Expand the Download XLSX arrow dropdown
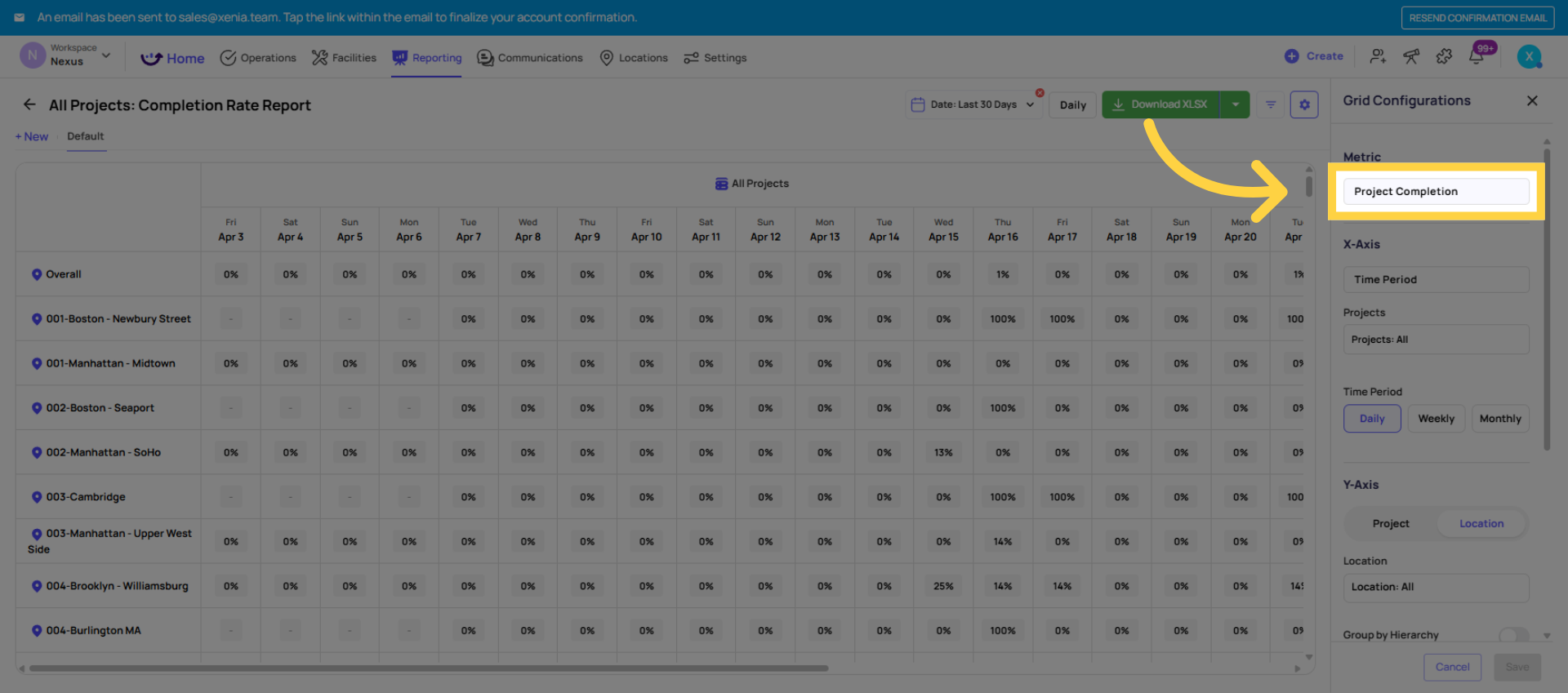This screenshot has height=693, width=1568. 1235,104
